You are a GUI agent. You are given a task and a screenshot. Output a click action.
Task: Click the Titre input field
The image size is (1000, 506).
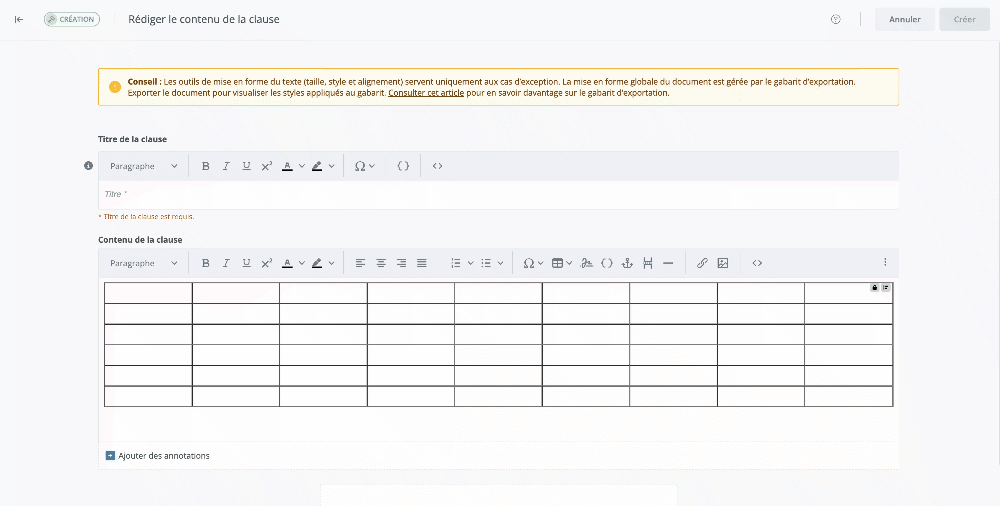tap(498, 194)
